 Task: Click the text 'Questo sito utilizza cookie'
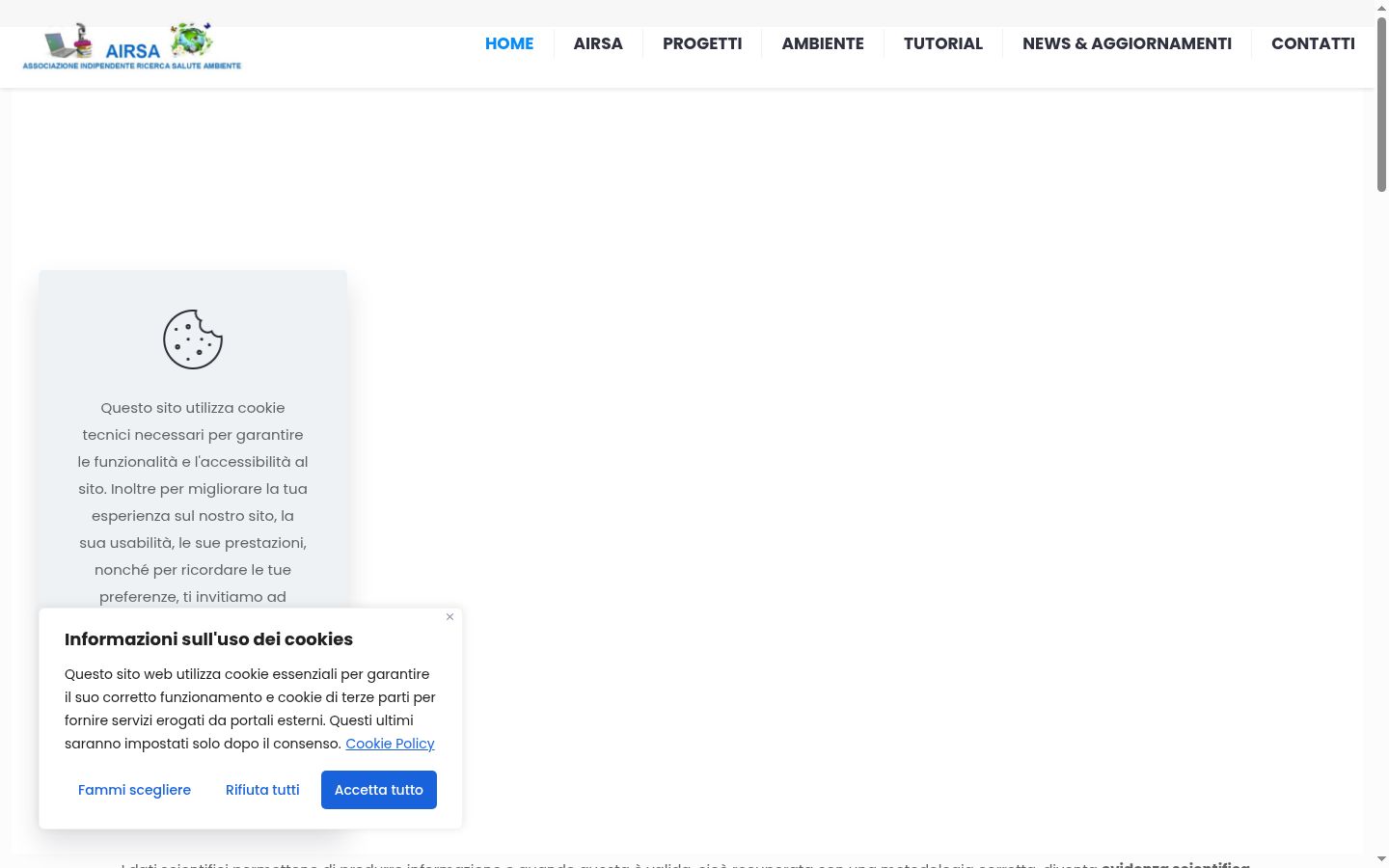tap(193, 408)
